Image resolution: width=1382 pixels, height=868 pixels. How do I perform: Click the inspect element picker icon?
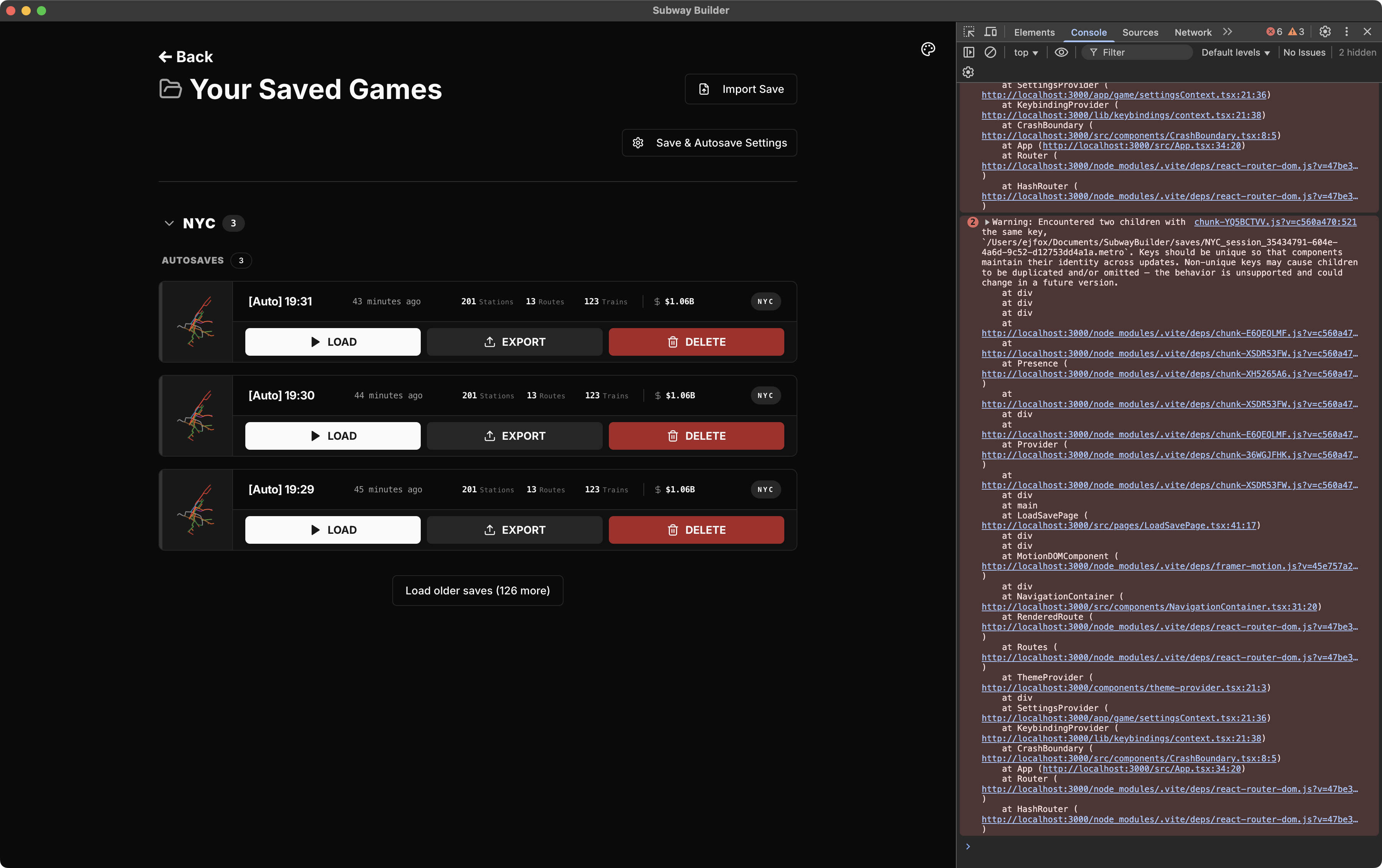click(x=969, y=32)
